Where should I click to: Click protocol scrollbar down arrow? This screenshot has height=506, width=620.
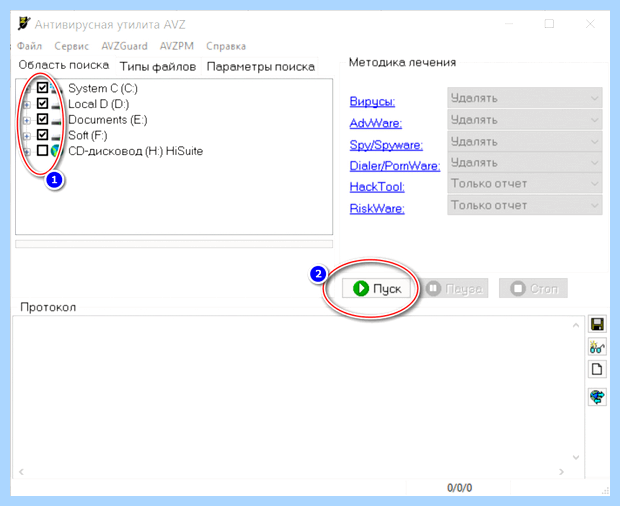(576, 457)
